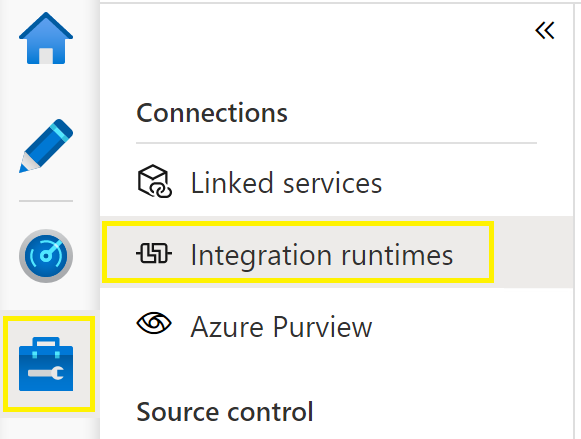Click the Integration runtimes connector icon
This screenshot has height=439, width=581.
point(154,254)
